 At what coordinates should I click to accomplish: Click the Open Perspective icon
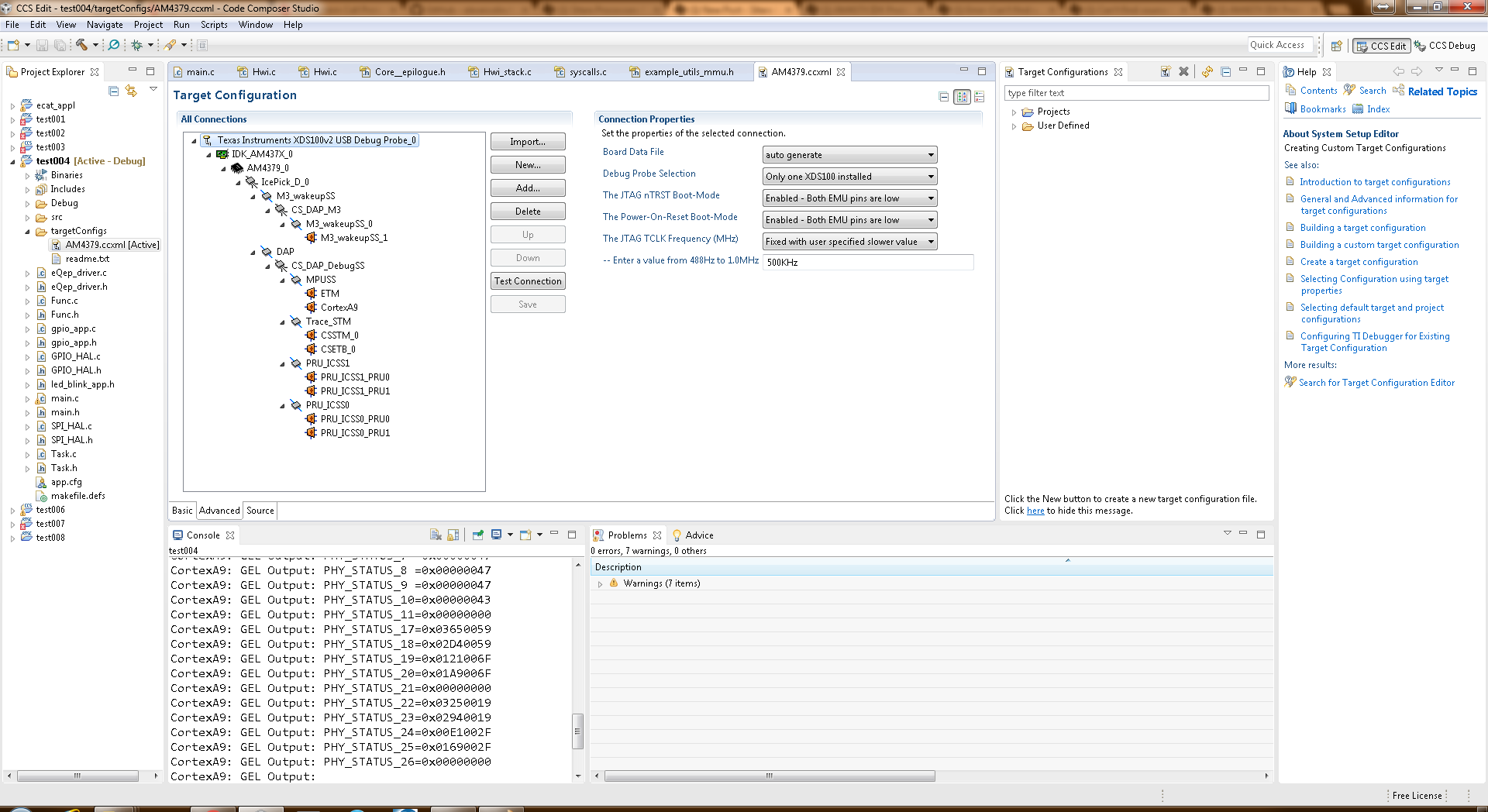pyautogui.click(x=1336, y=46)
